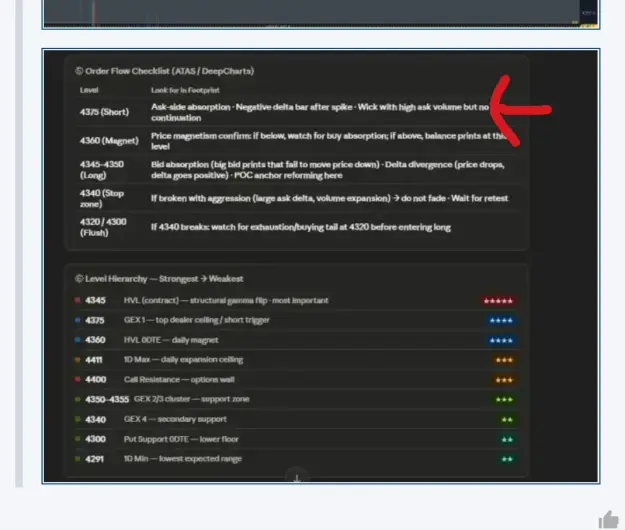This screenshot has height=530, width=625.
Task: Click 'GEX 4 — secondary support' text
Action: [x=175, y=419]
